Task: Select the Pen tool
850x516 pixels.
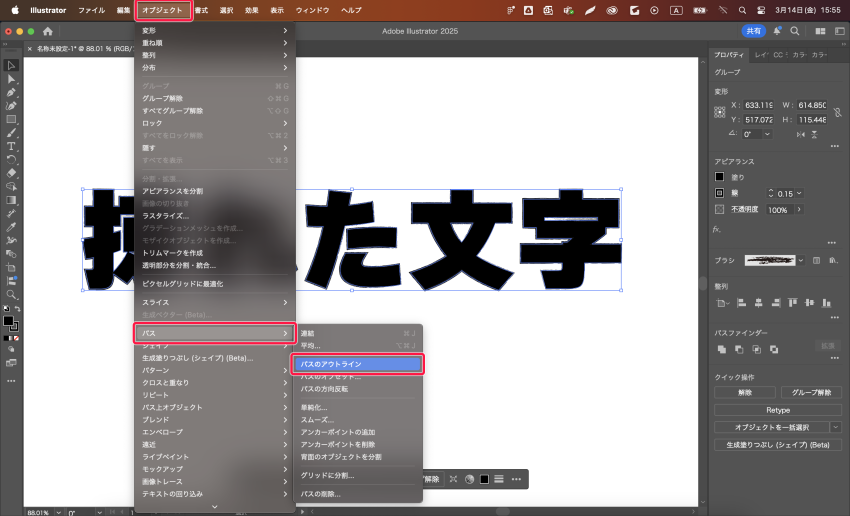Action: tap(12, 92)
